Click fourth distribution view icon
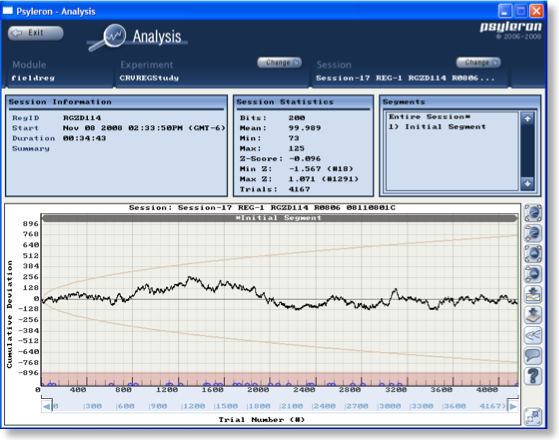The height and width of the screenshot is (440, 559). [x=533, y=274]
